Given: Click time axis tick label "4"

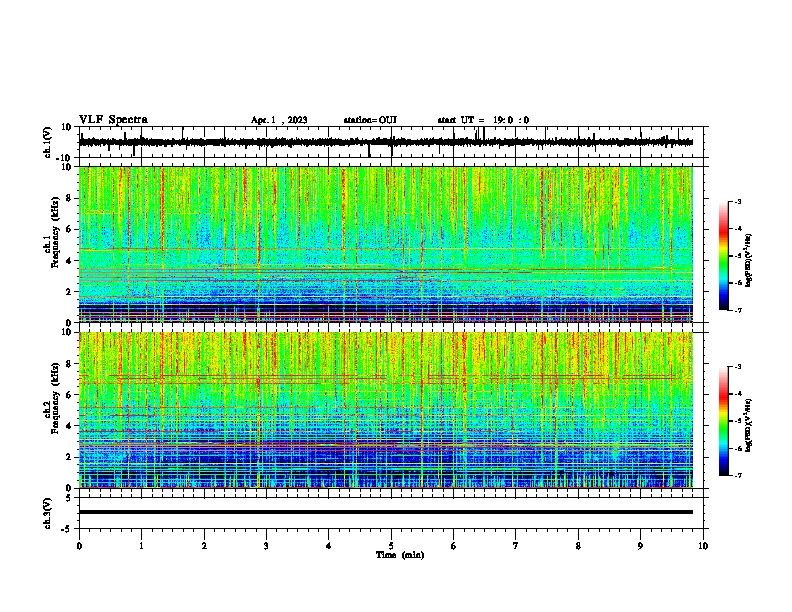Looking at the screenshot, I should click(x=329, y=546).
